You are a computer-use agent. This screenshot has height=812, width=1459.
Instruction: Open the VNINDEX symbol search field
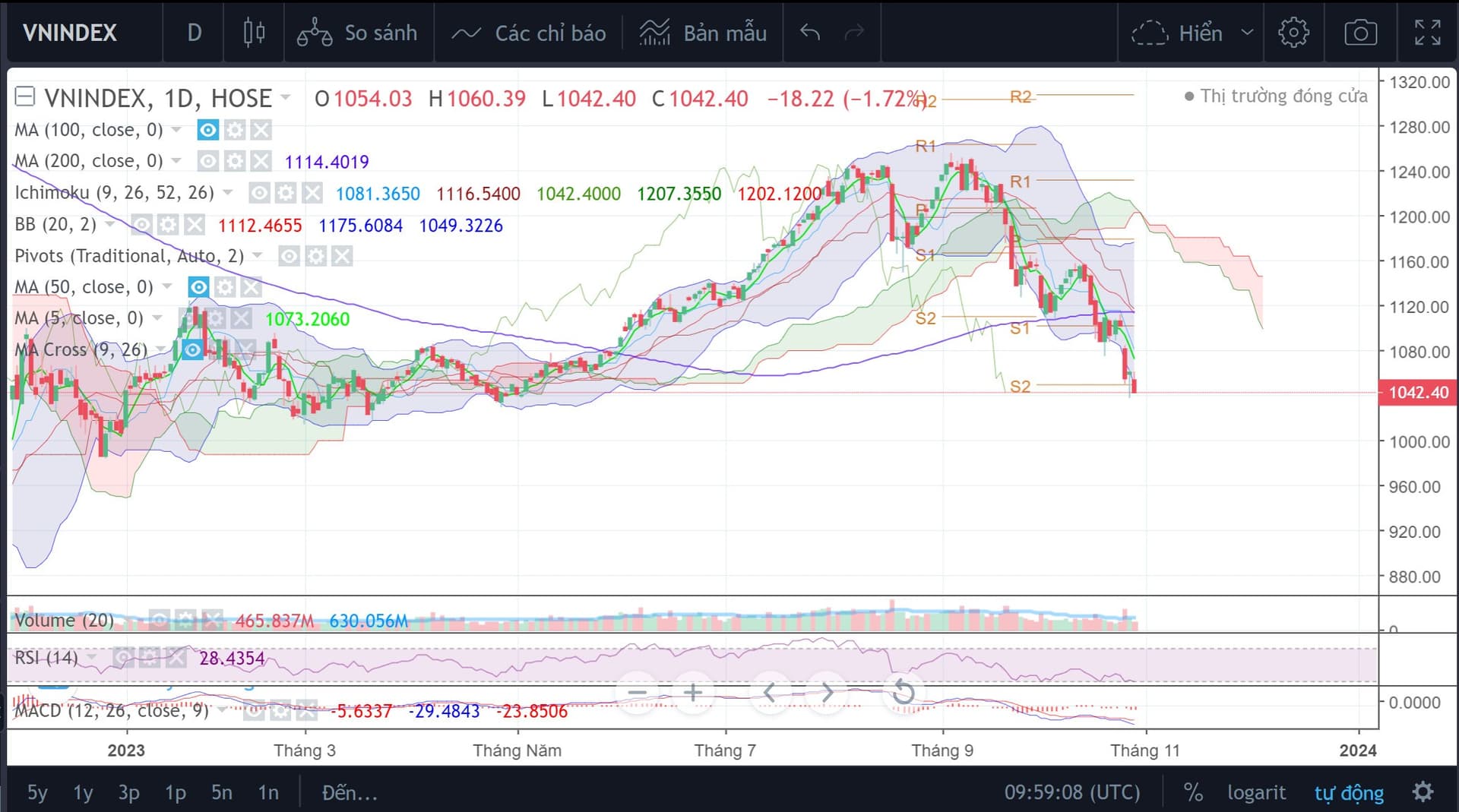[x=70, y=33]
